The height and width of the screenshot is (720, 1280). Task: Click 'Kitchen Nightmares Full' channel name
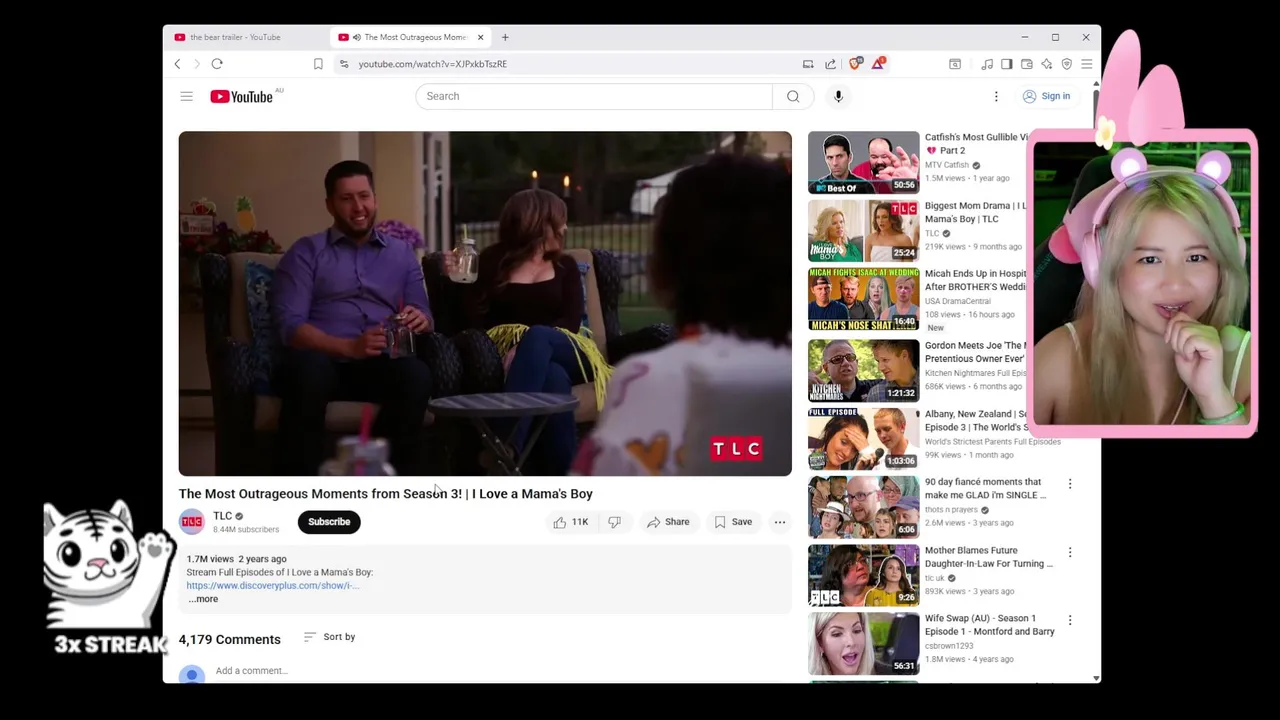coord(975,373)
